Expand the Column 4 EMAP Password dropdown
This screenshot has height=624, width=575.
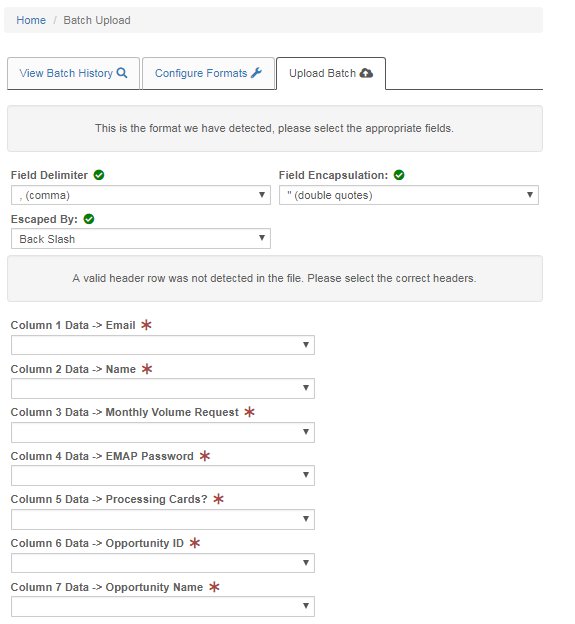(x=163, y=475)
